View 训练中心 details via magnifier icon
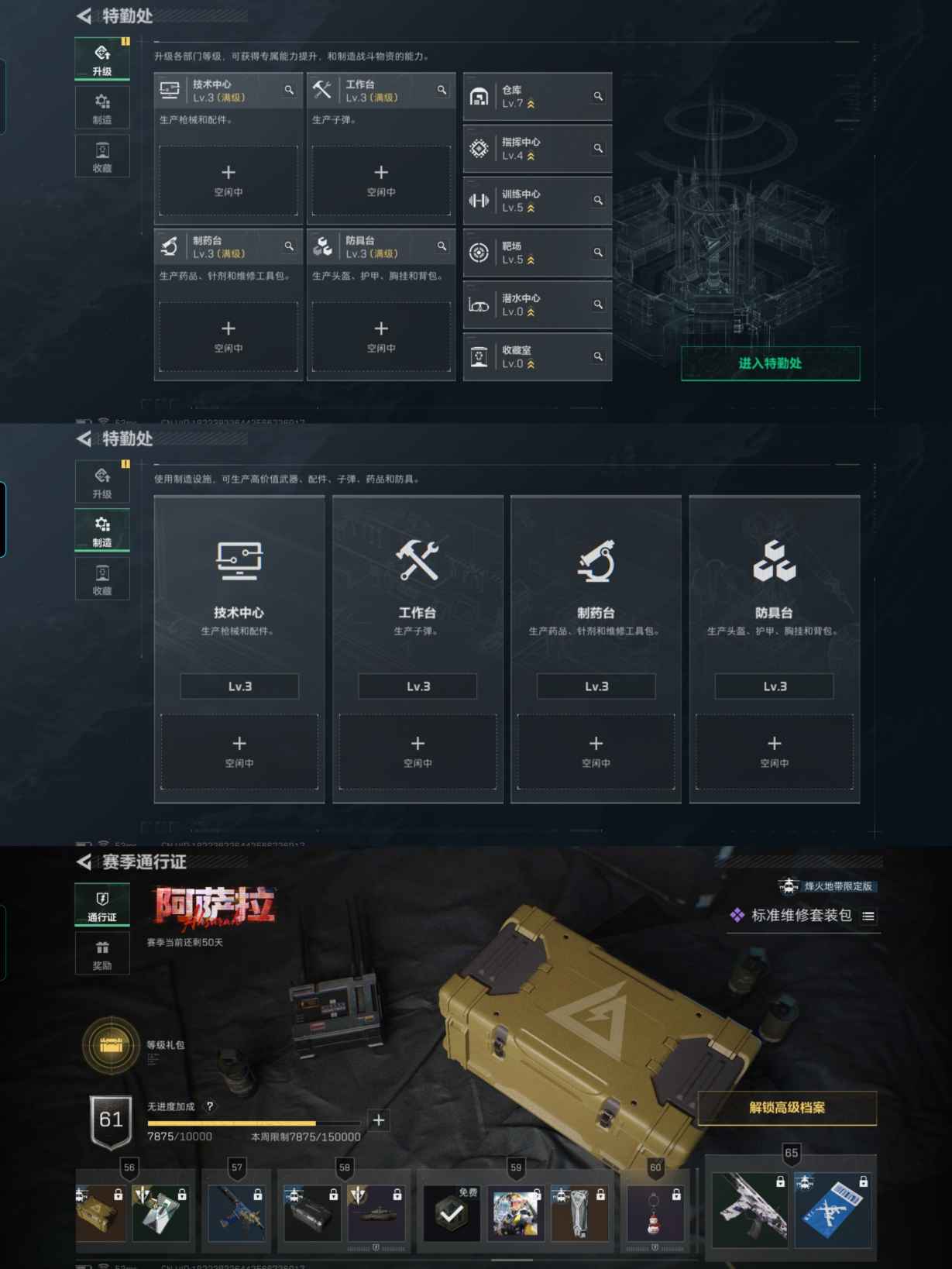Image resolution: width=952 pixels, height=1269 pixels. pos(598,201)
